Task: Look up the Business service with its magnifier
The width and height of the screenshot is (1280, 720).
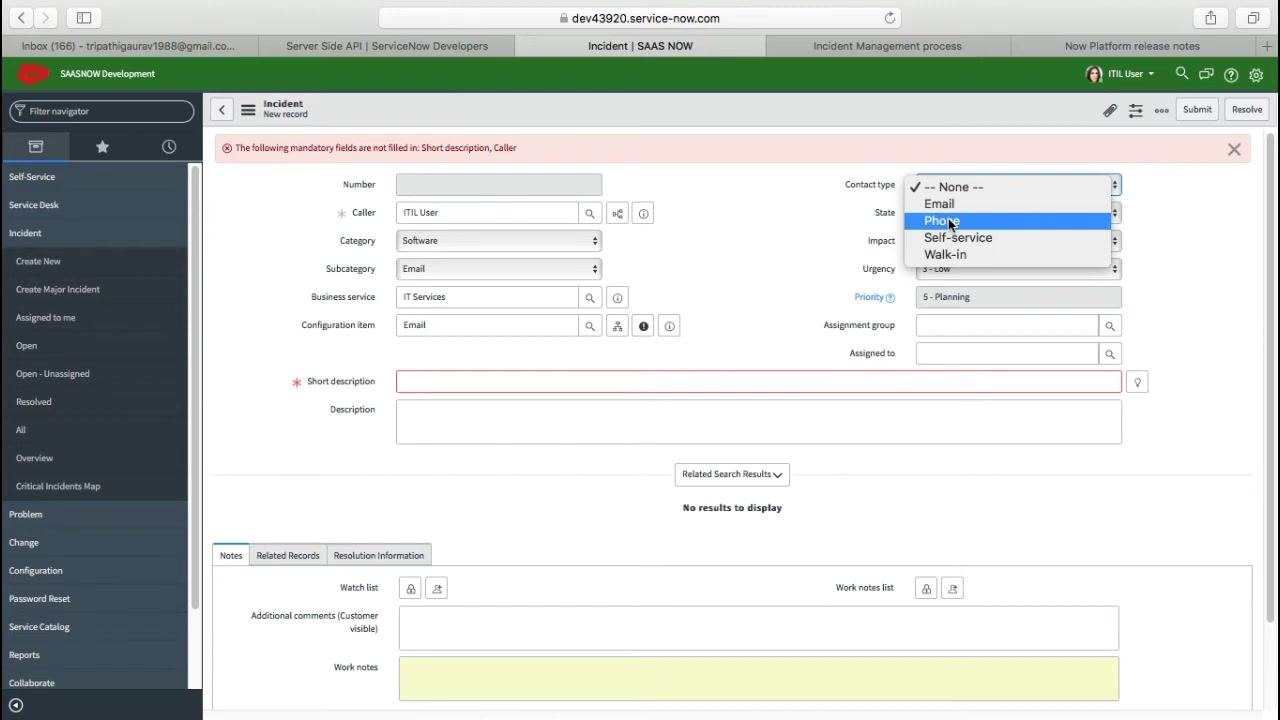Action: click(590, 297)
